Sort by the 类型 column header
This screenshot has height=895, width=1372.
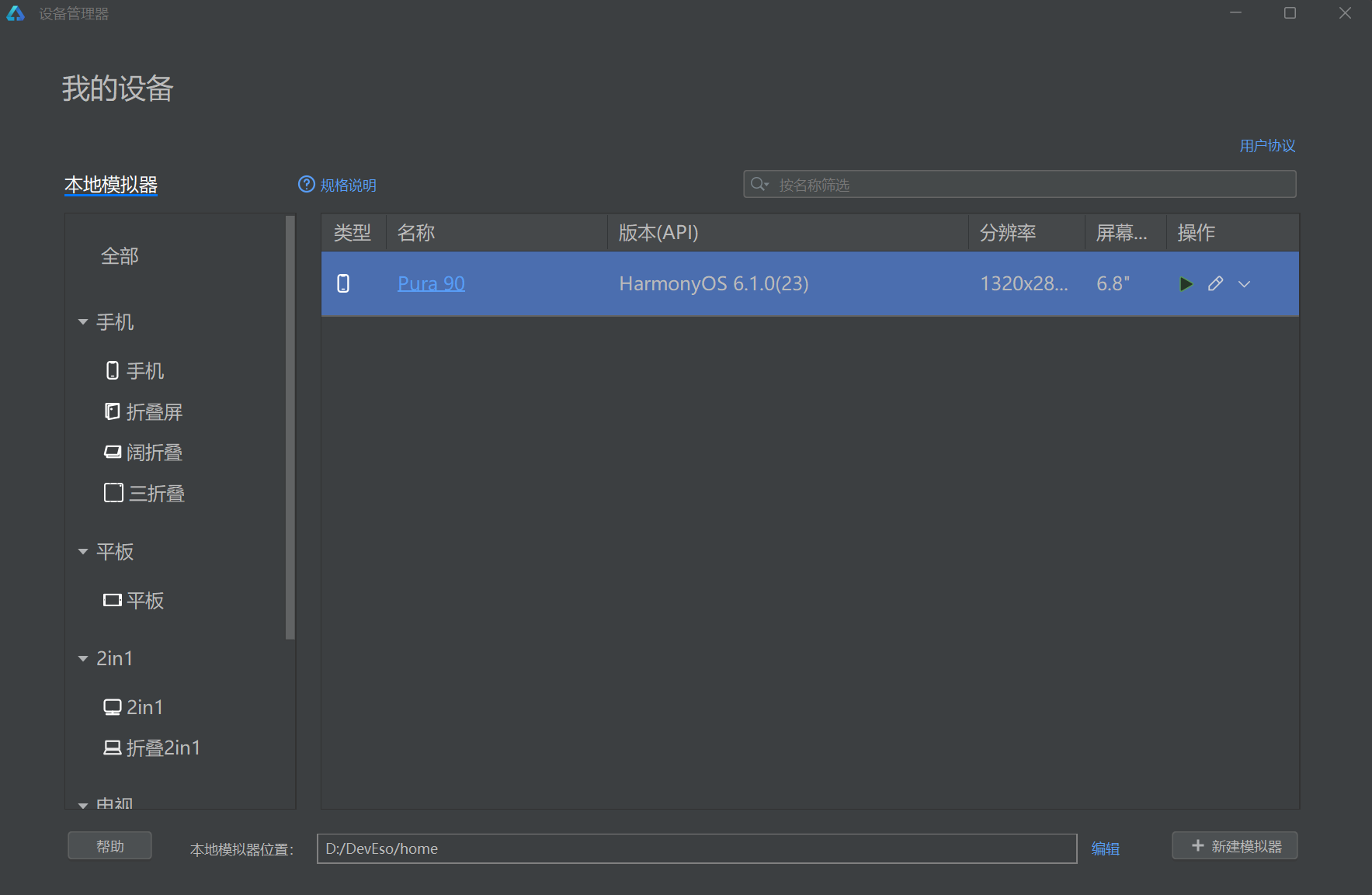tap(353, 233)
